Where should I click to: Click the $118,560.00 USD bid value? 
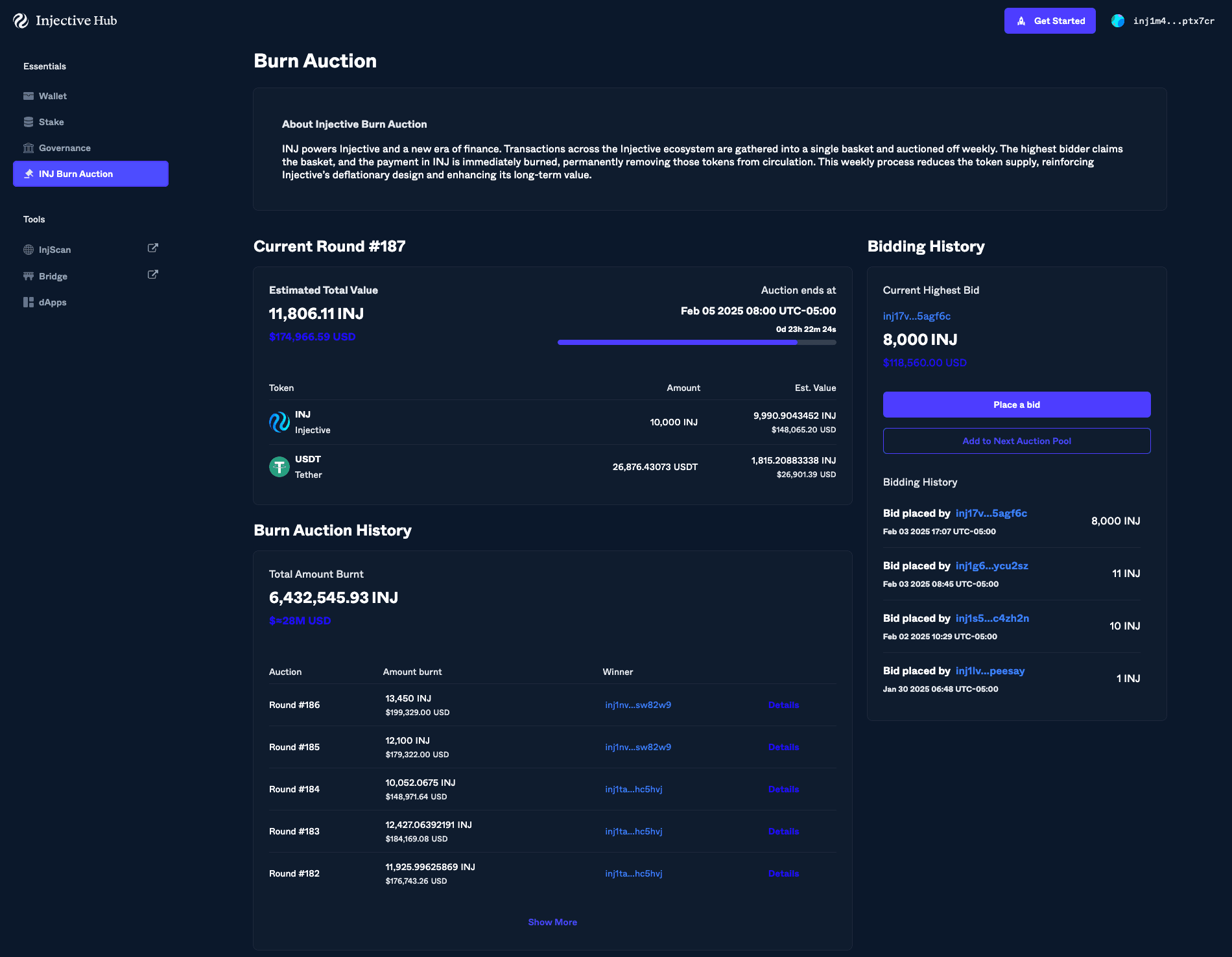point(925,363)
